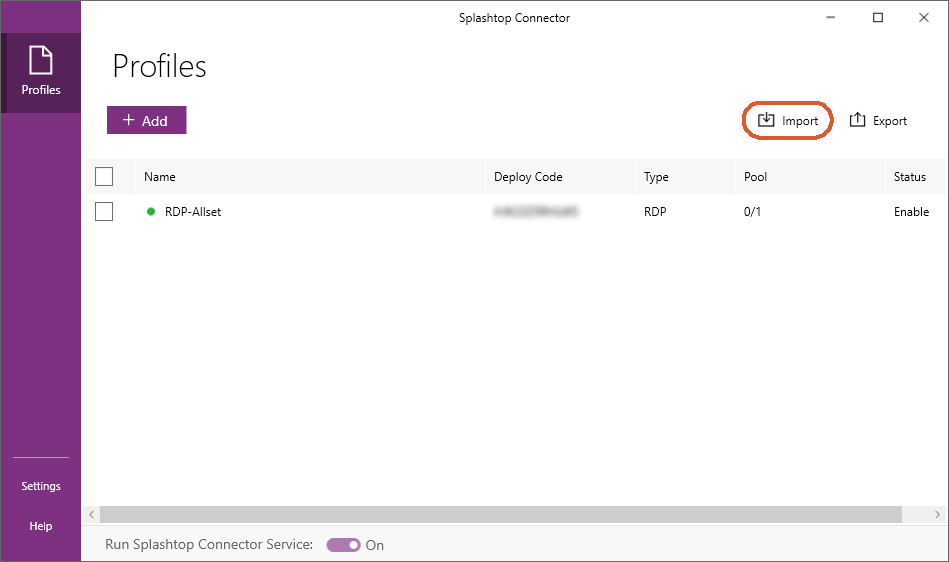The height and width of the screenshot is (562, 949).
Task: Click the blurred deploy code cell
Action: 536,211
